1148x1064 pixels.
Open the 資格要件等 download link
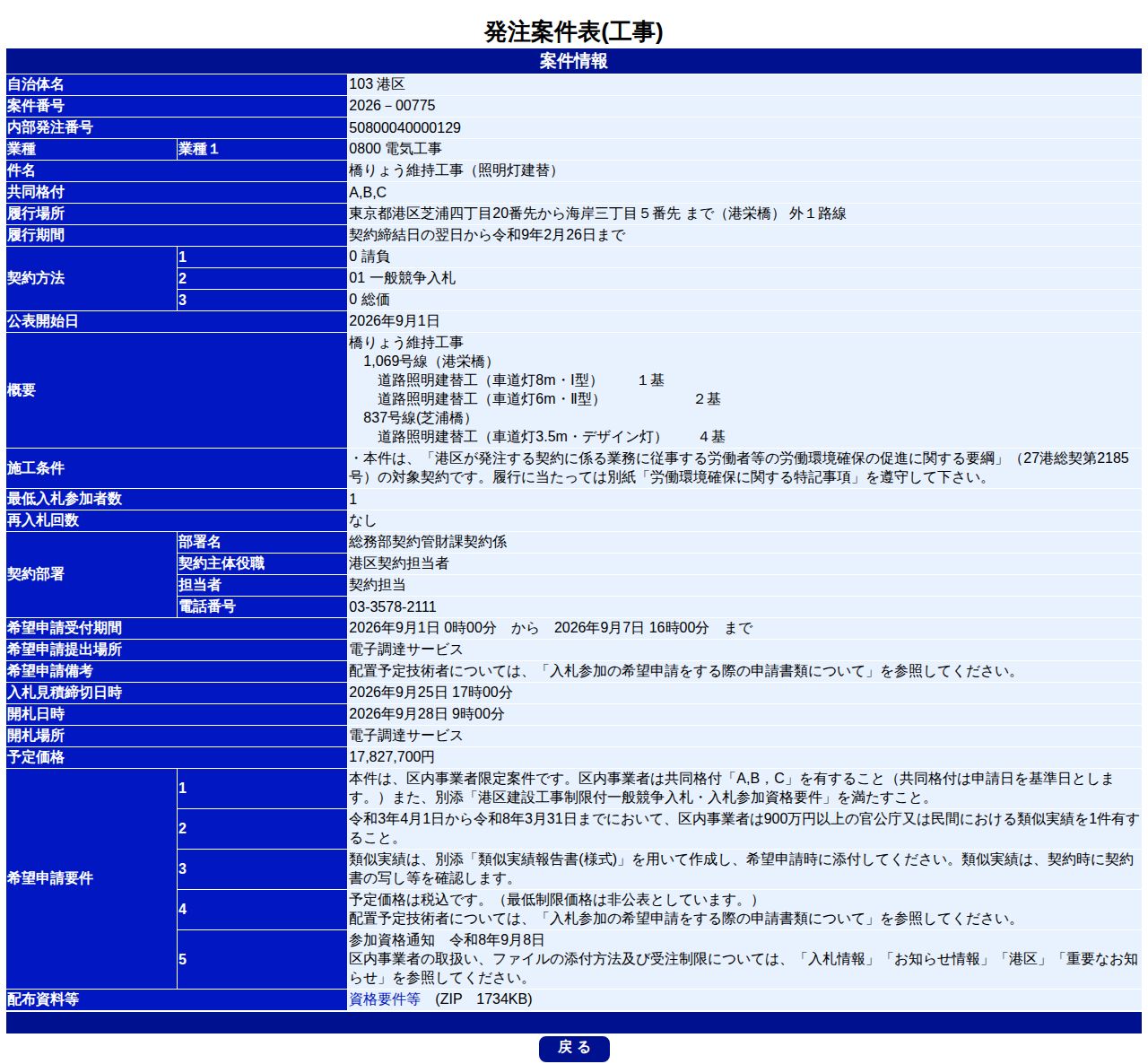(384, 999)
